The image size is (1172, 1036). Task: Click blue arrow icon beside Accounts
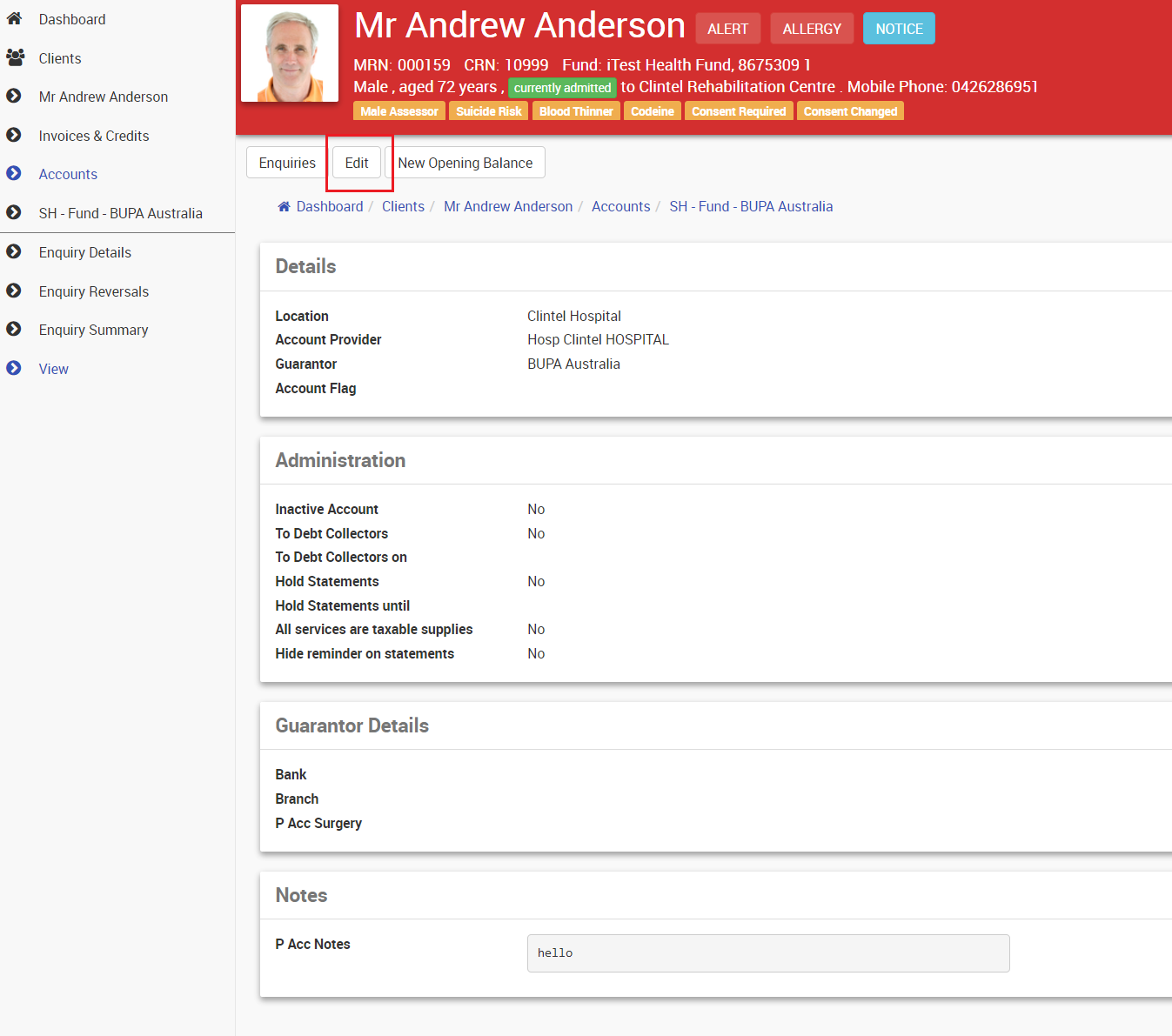pos(14,173)
